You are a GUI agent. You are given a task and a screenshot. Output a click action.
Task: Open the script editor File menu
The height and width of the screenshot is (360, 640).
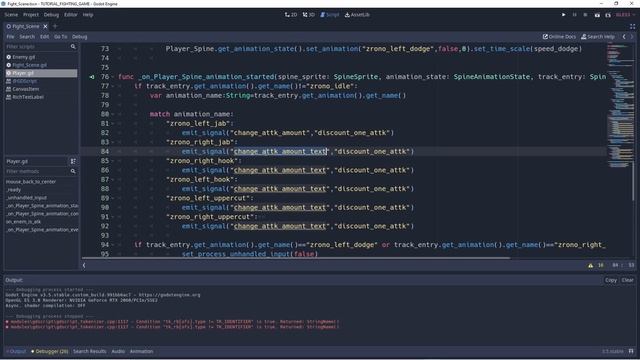click(10, 37)
